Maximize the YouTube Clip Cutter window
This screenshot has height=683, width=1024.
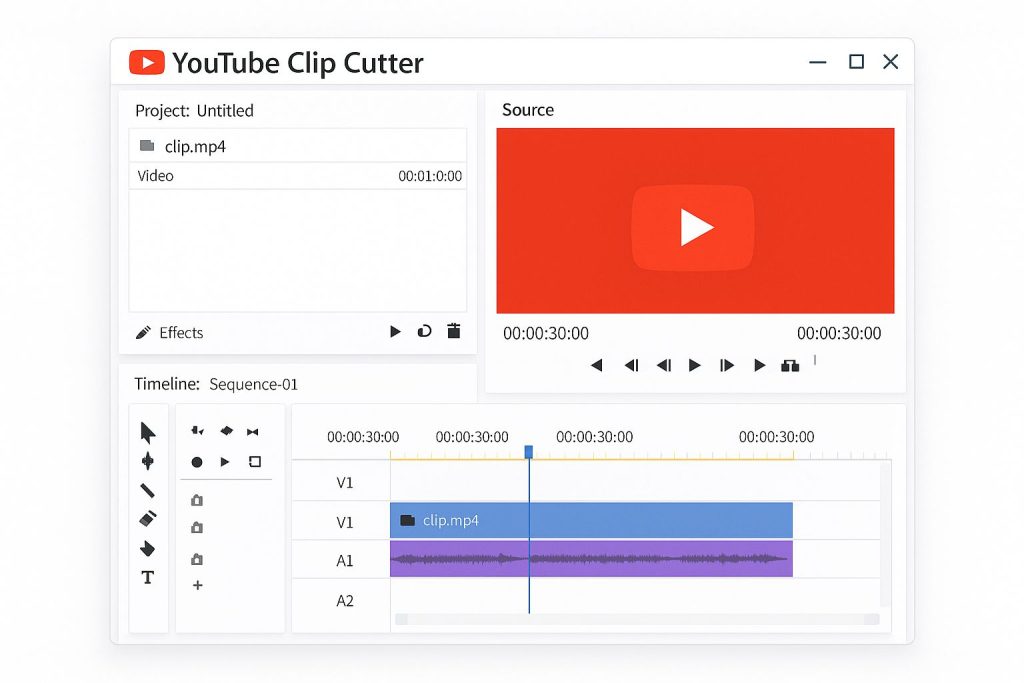pyautogui.click(x=856, y=61)
